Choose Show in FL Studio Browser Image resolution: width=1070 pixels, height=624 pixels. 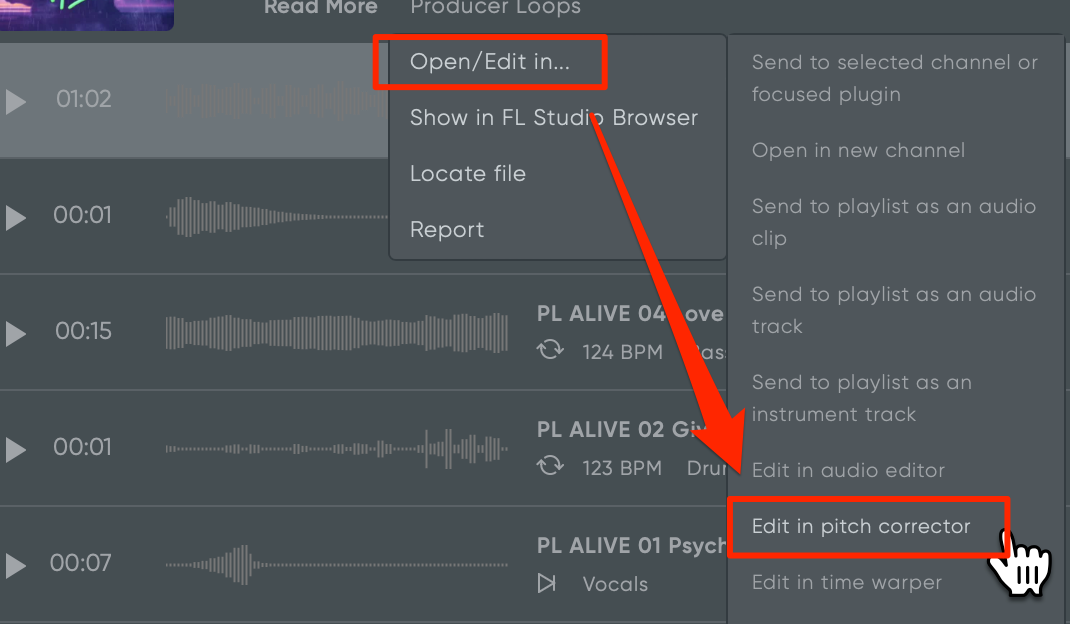pos(553,117)
